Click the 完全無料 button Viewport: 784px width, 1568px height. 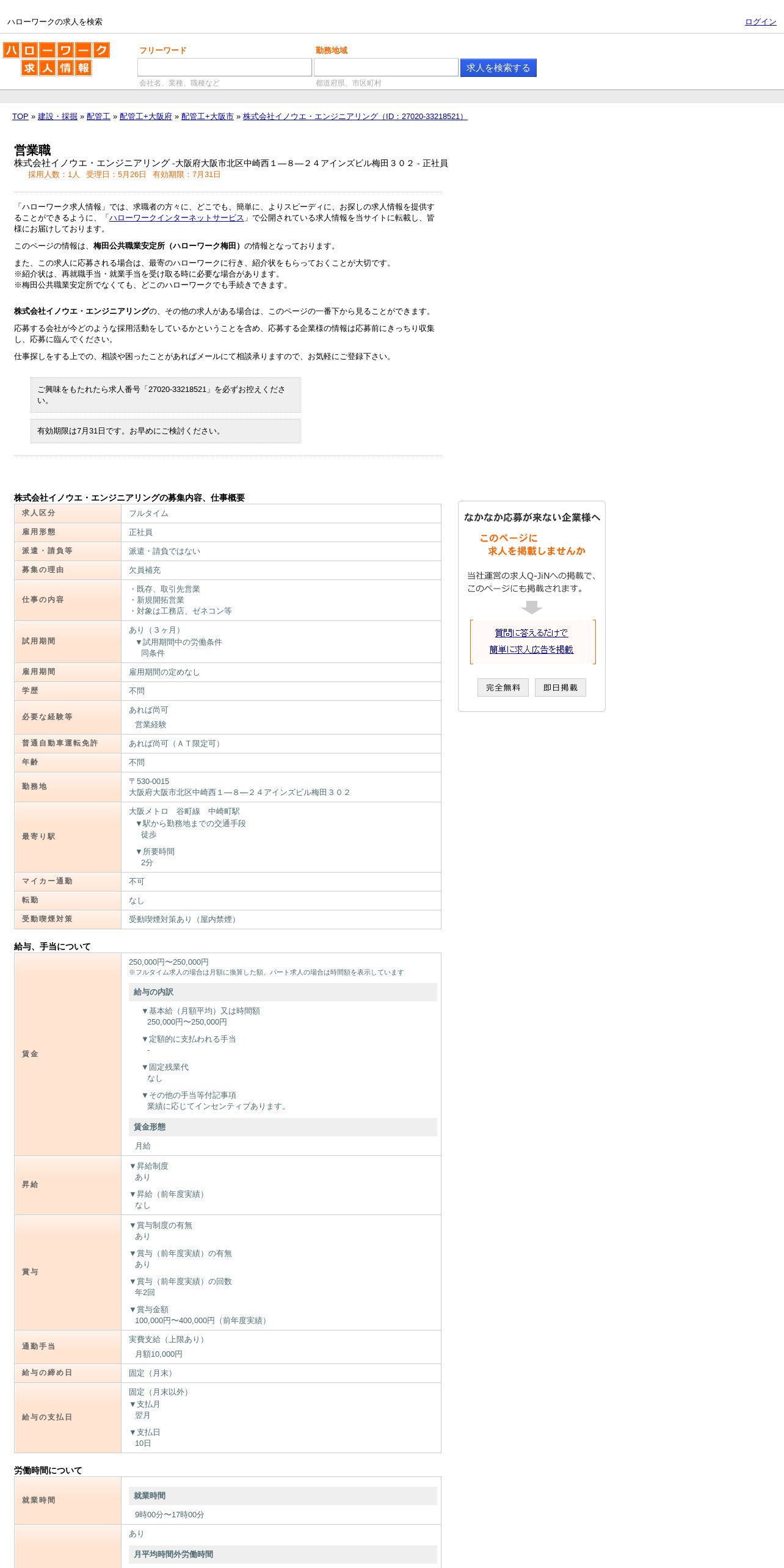pyautogui.click(x=503, y=688)
